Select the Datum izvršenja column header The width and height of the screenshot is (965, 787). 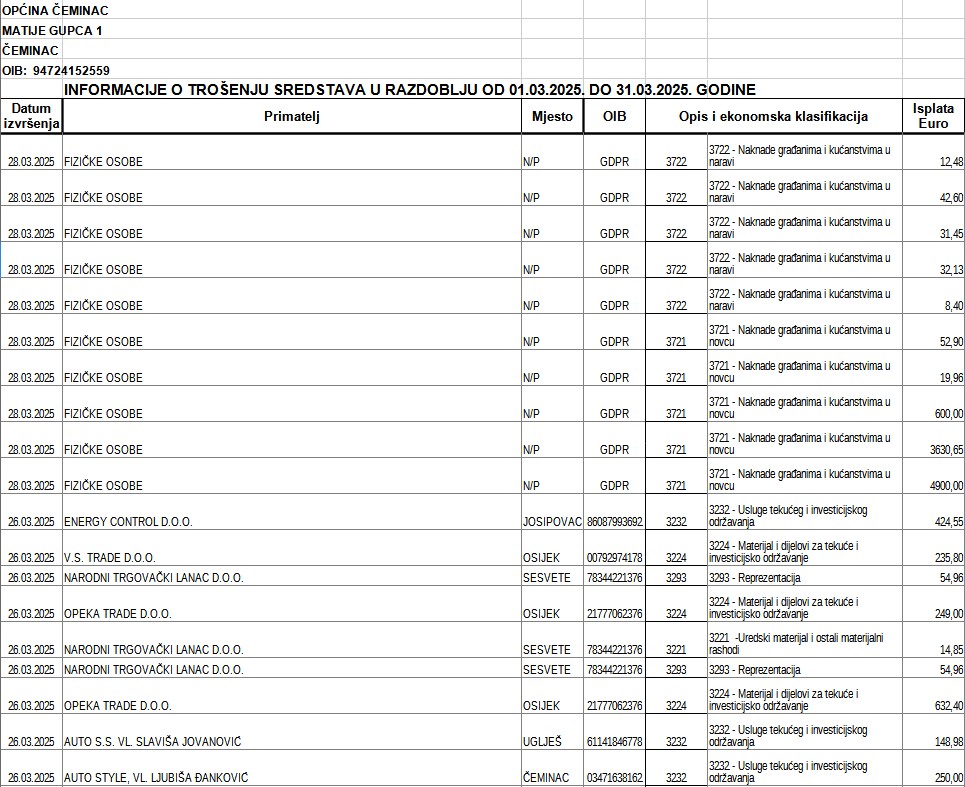[31, 116]
